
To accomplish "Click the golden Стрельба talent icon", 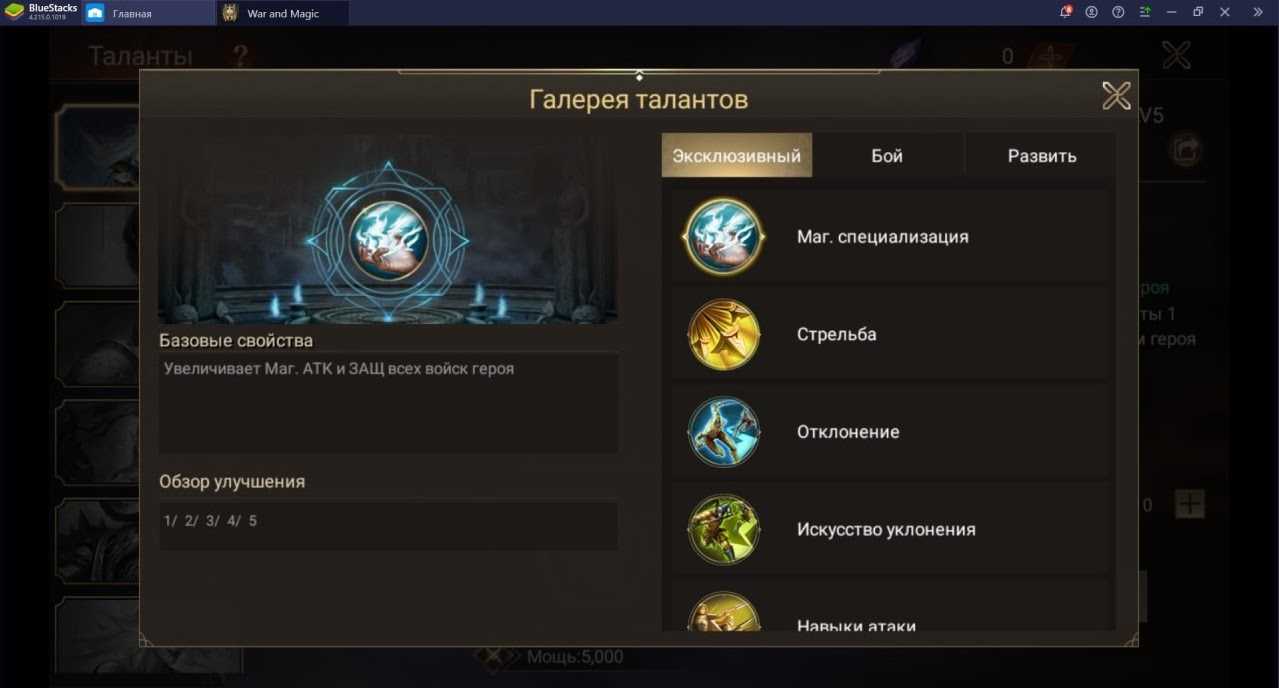I will [724, 335].
